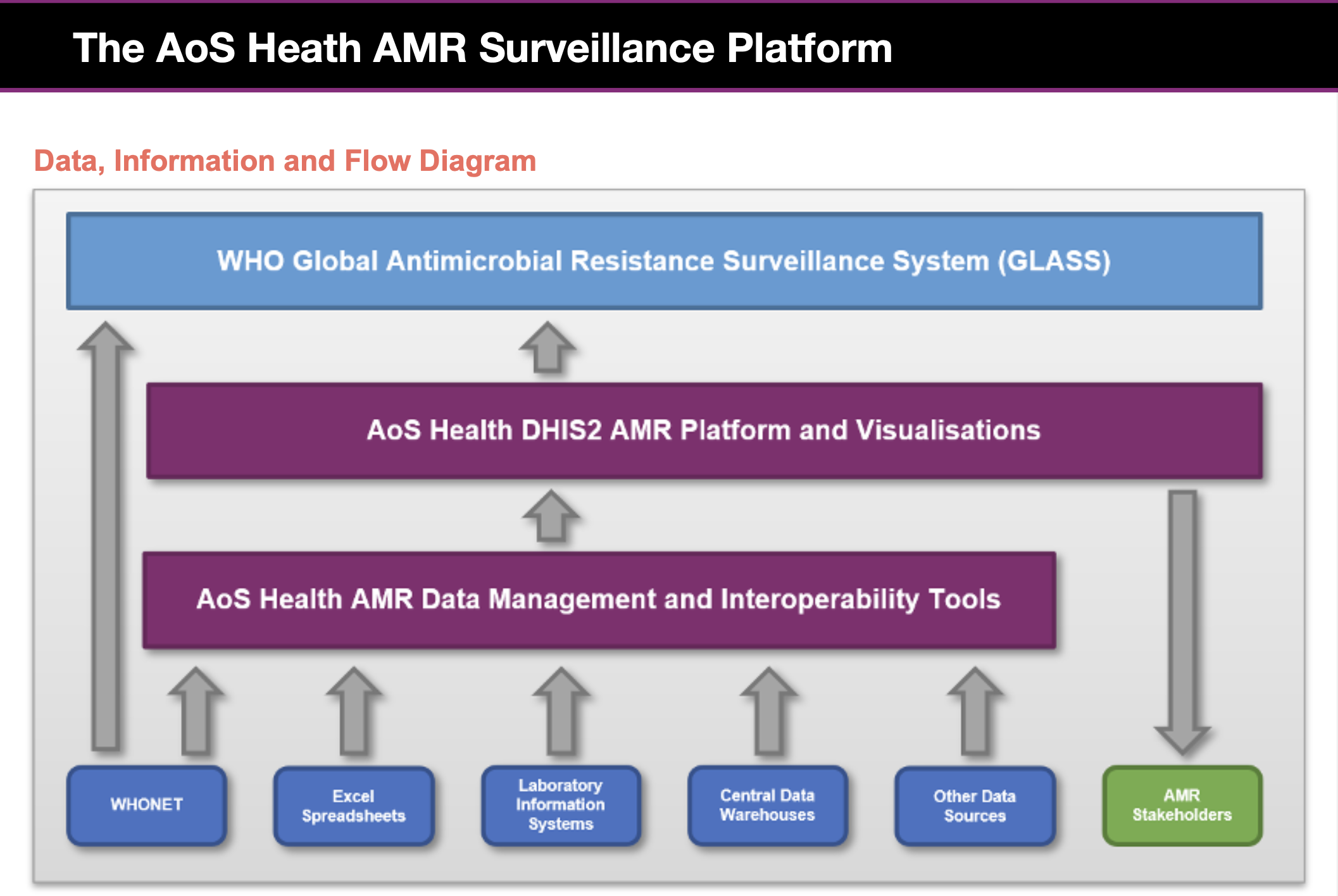Screen dimensions: 1338x896
Task: Select the Central Data Warehouses box
Action: coord(767,805)
